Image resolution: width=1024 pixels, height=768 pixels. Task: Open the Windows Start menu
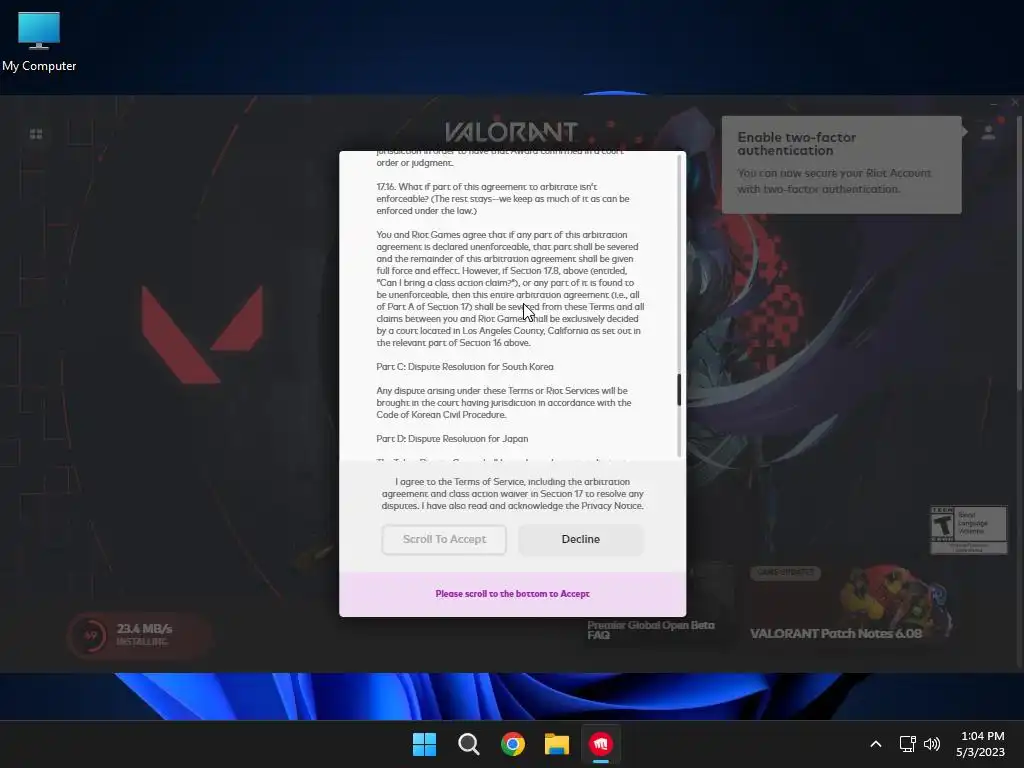424,744
